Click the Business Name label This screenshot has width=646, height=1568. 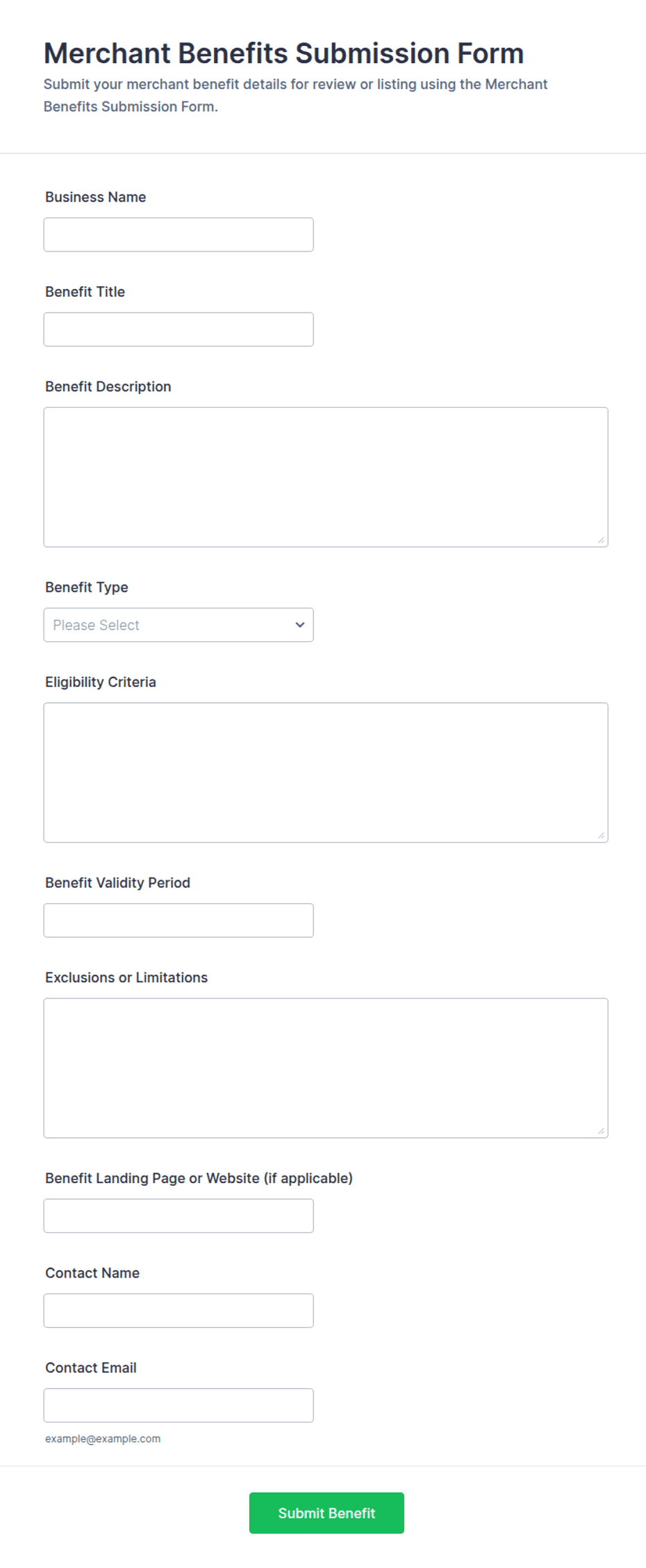[x=96, y=197]
